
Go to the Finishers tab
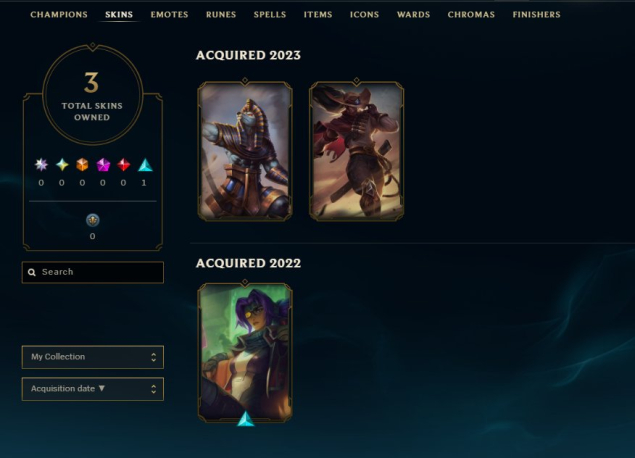coord(536,15)
